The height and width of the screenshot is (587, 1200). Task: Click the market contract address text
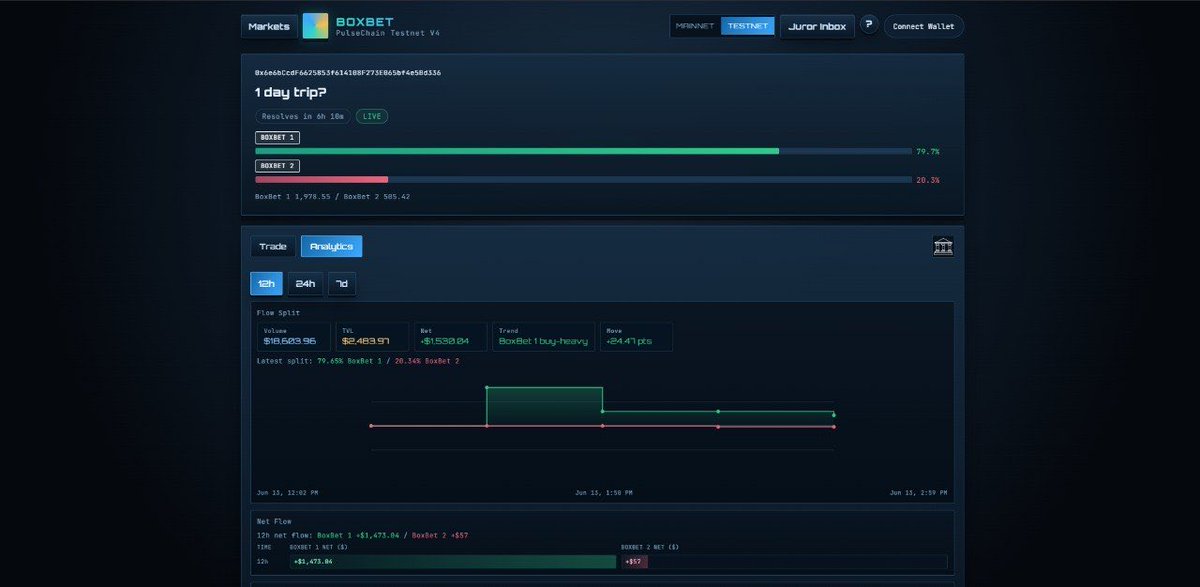pos(348,73)
